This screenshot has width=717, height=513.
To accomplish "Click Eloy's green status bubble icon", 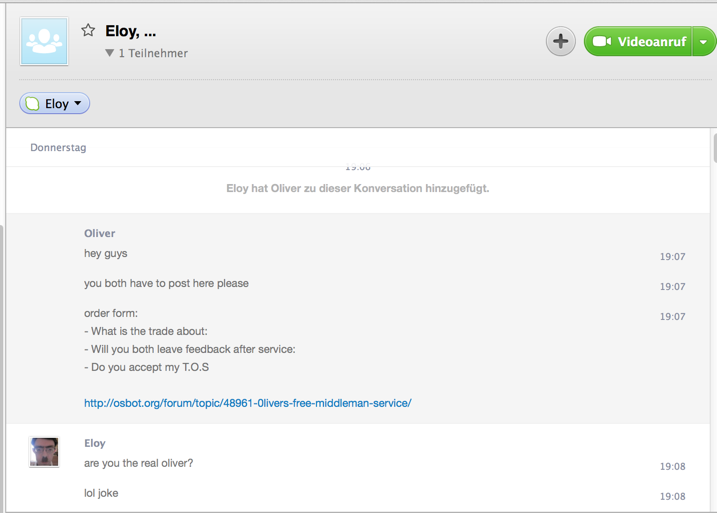I will (32, 104).
